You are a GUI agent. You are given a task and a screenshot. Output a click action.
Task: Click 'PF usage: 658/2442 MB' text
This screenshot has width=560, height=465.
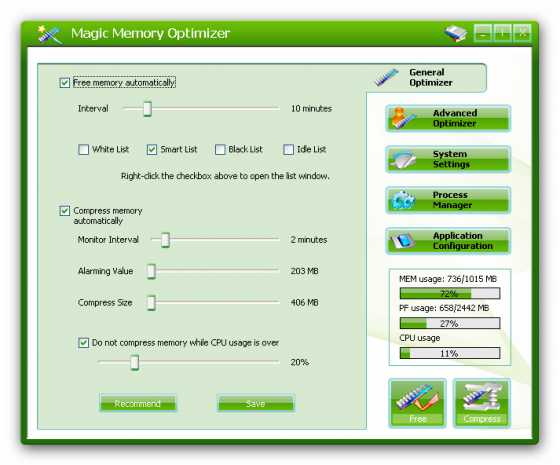[444, 308]
